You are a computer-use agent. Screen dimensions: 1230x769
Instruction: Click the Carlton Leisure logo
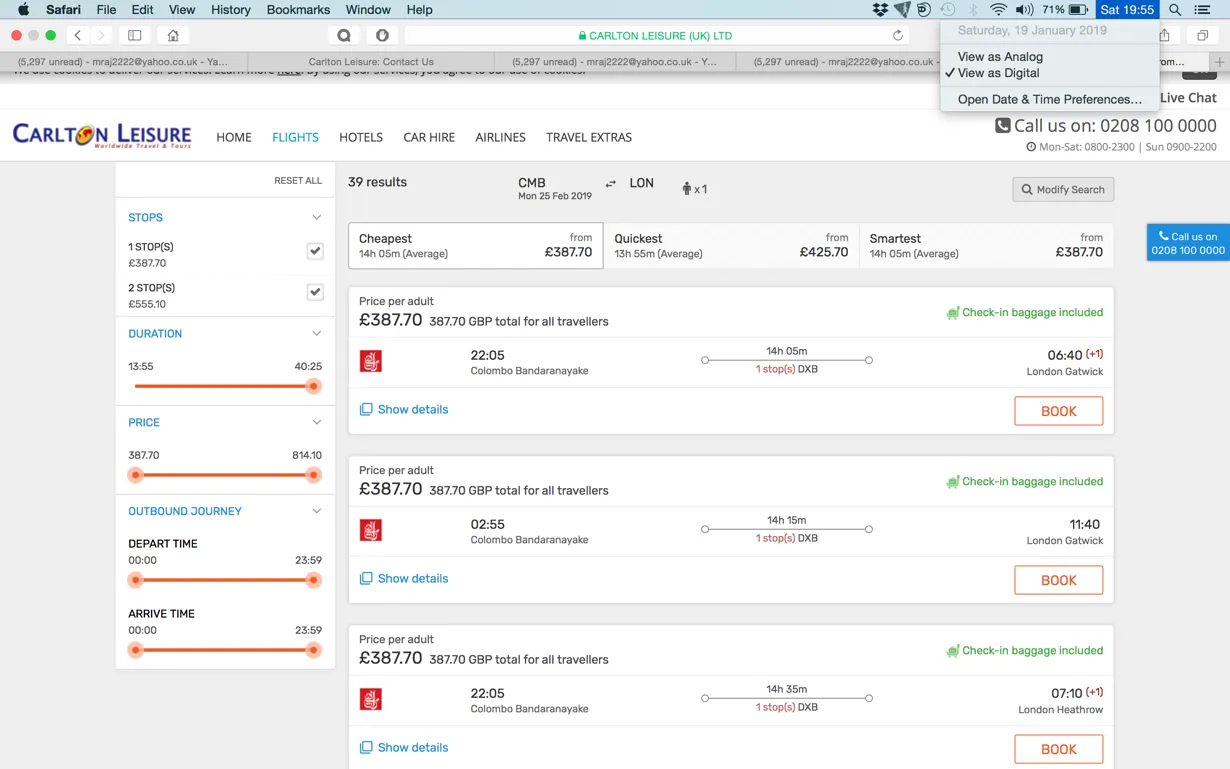click(x=102, y=136)
